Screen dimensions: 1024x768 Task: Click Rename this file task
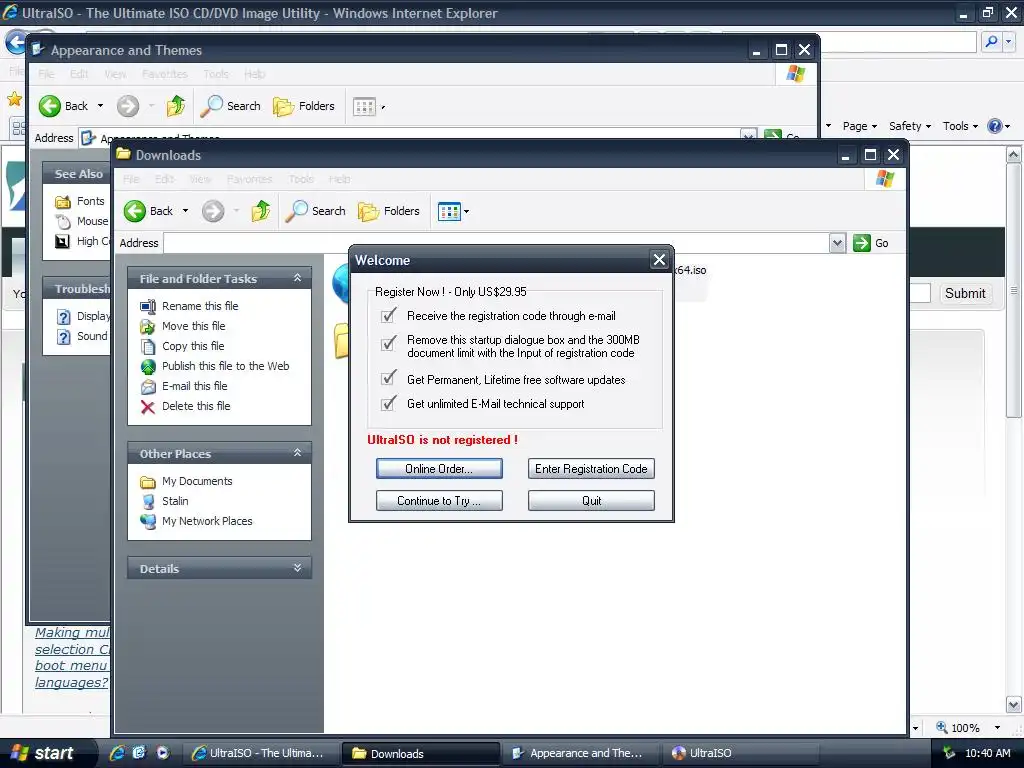[x=200, y=306]
